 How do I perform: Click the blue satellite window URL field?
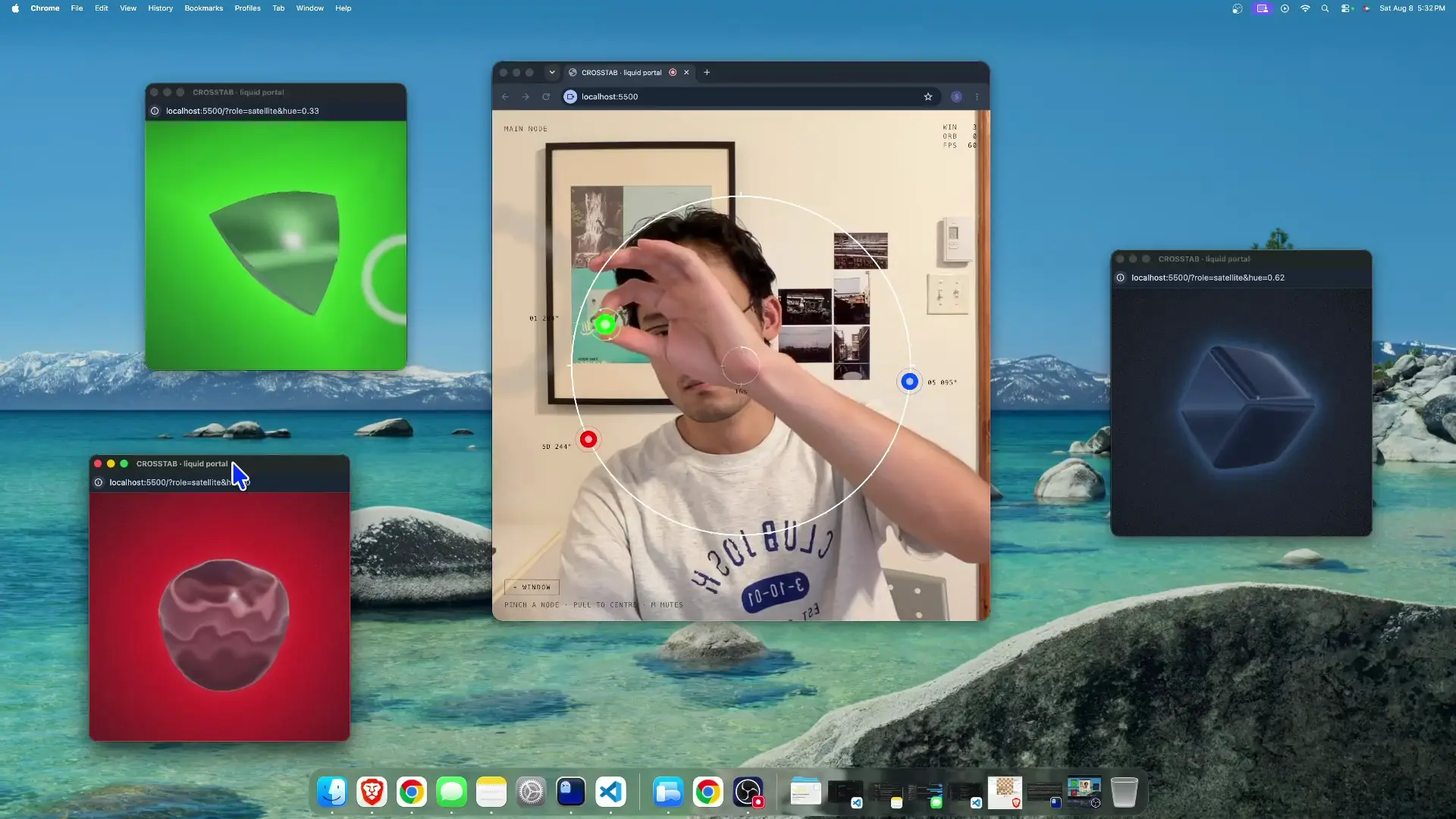pyautogui.click(x=1208, y=278)
